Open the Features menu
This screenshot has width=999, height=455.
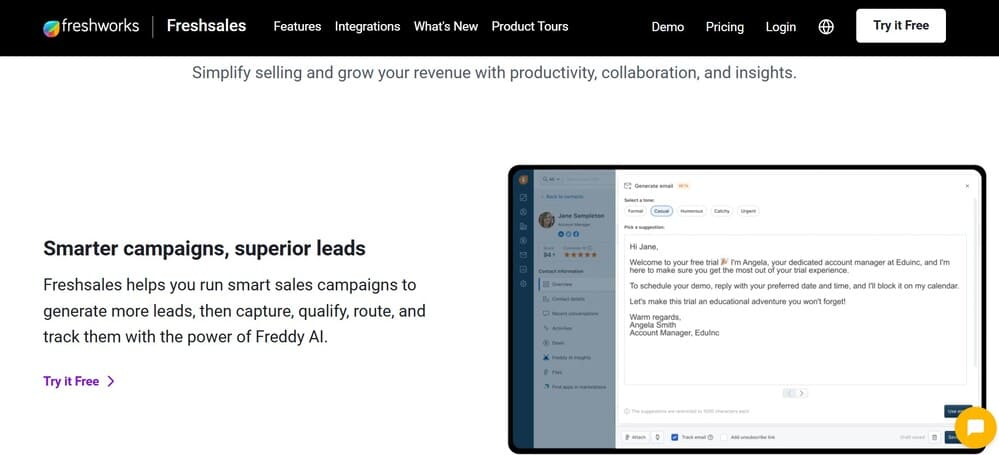click(x=298, y=27)
